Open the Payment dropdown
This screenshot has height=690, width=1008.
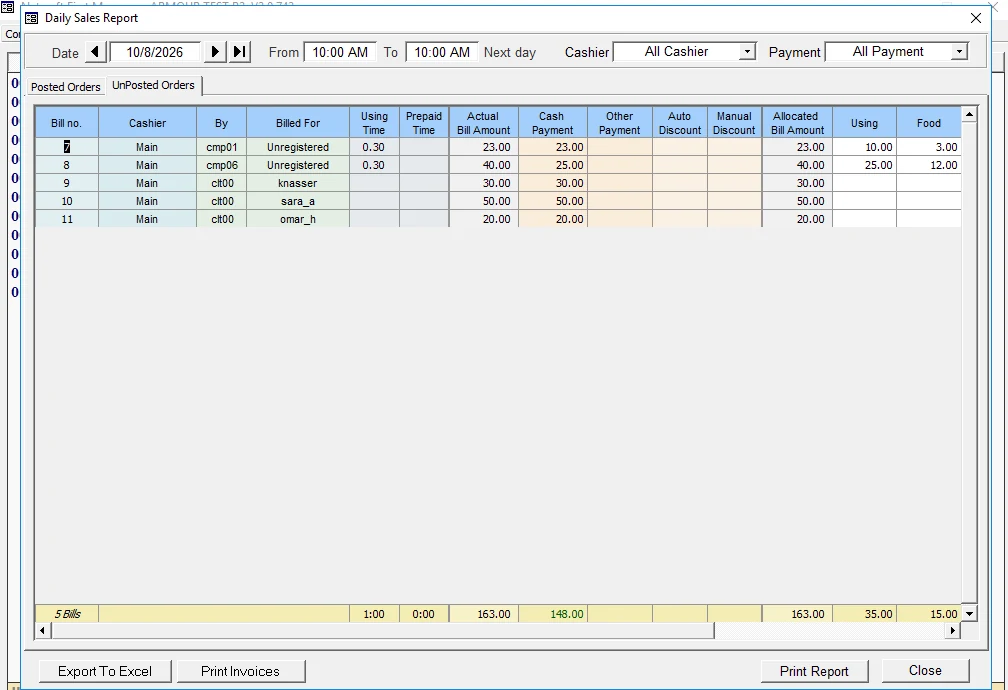pyautogui.click(x=958, y=51)
